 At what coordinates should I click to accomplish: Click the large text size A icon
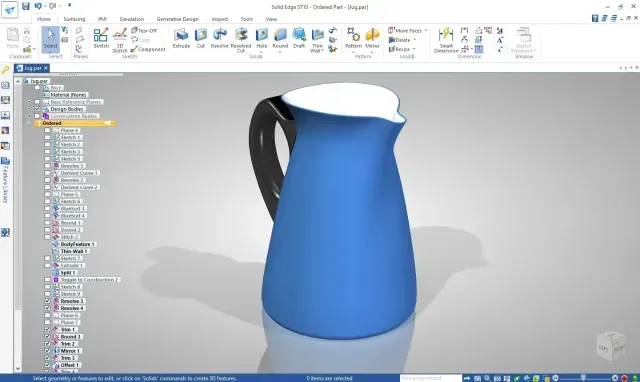coord(500,40)
